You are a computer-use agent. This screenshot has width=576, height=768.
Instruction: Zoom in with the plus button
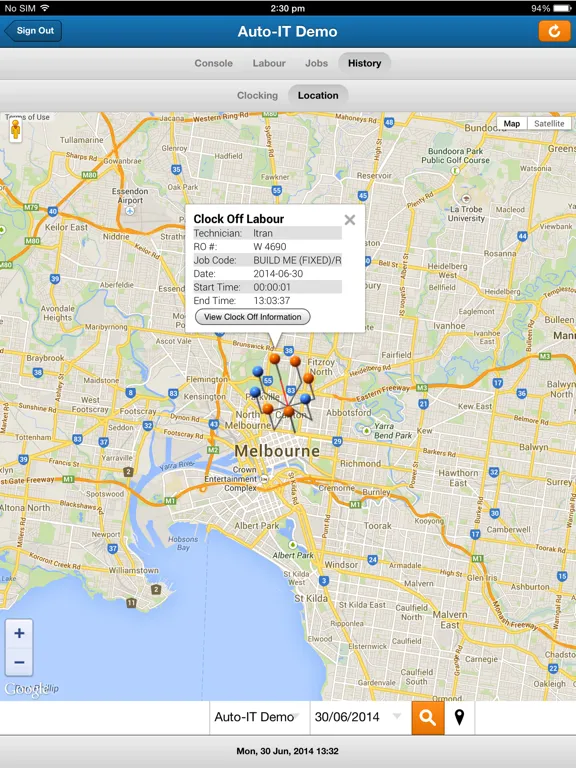19,633
